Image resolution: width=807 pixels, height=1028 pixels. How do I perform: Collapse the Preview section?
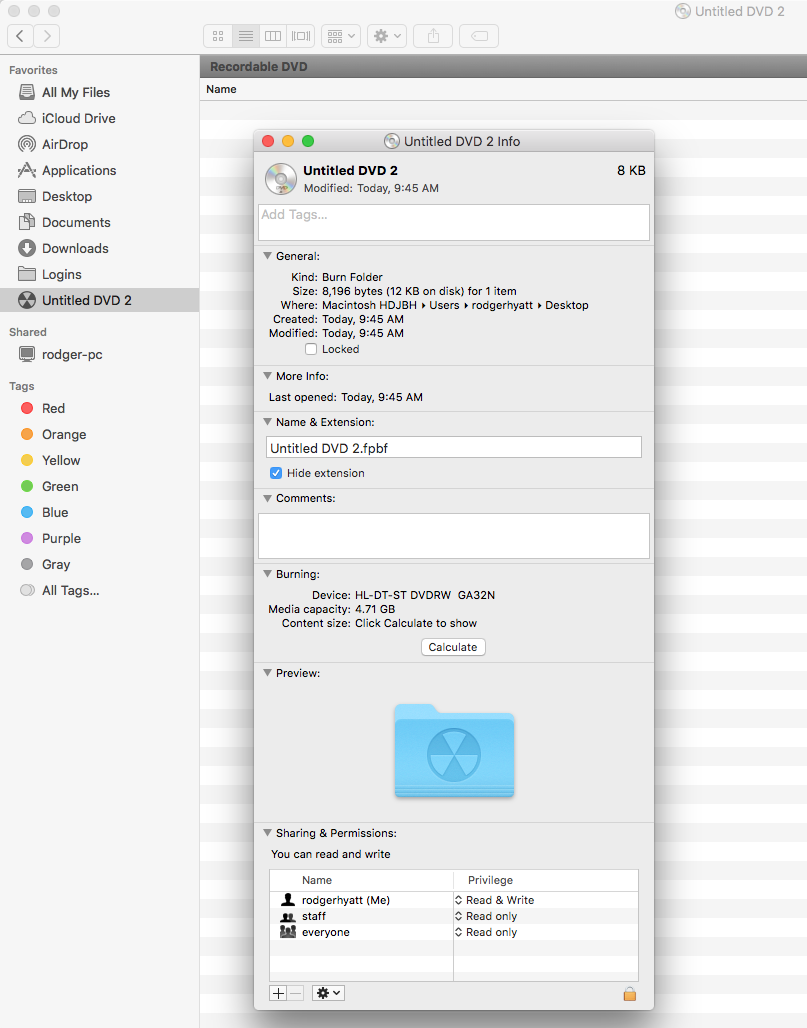[267, 673]
